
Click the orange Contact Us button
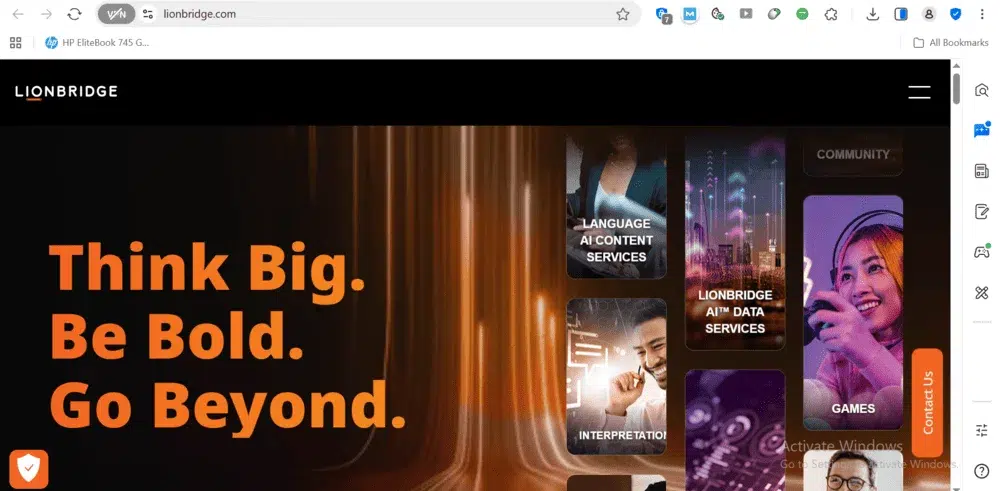pos(927,402)
